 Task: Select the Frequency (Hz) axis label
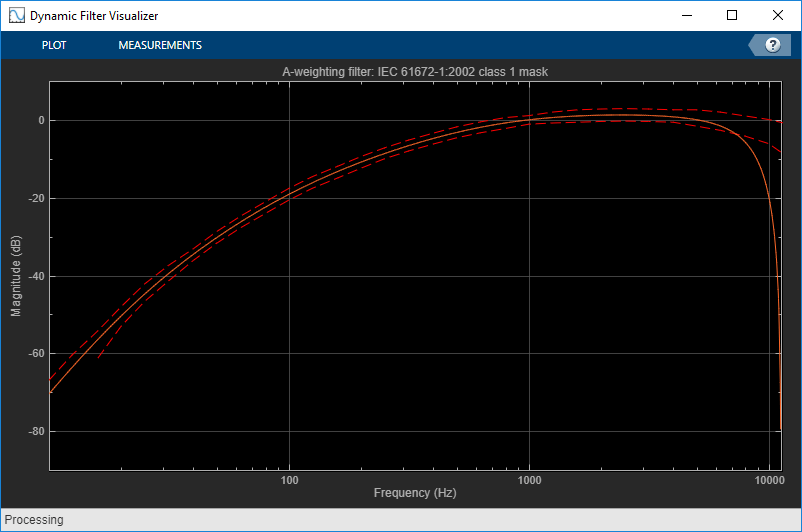[x=415, y=493]
